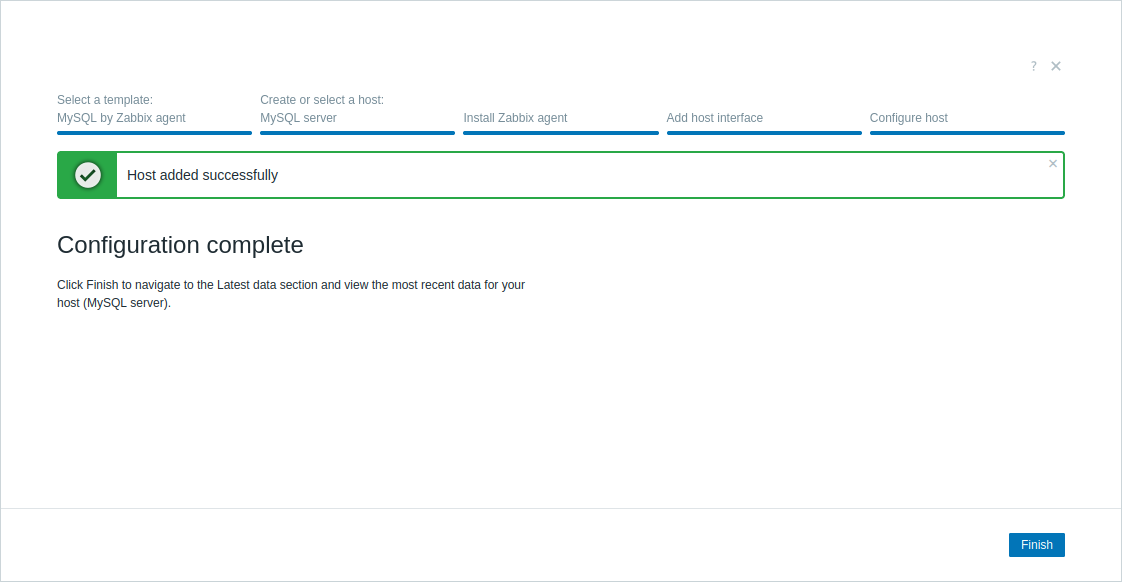Click the 'Host added successfully' text

(203, 175)
